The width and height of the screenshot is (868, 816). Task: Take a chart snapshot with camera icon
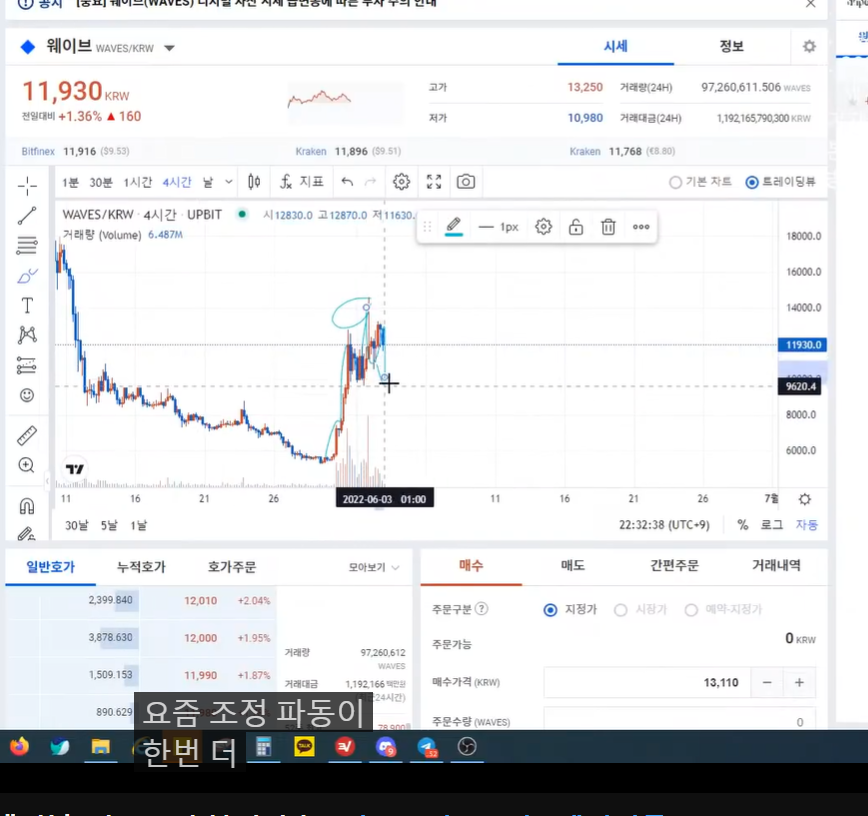point(466,182)
